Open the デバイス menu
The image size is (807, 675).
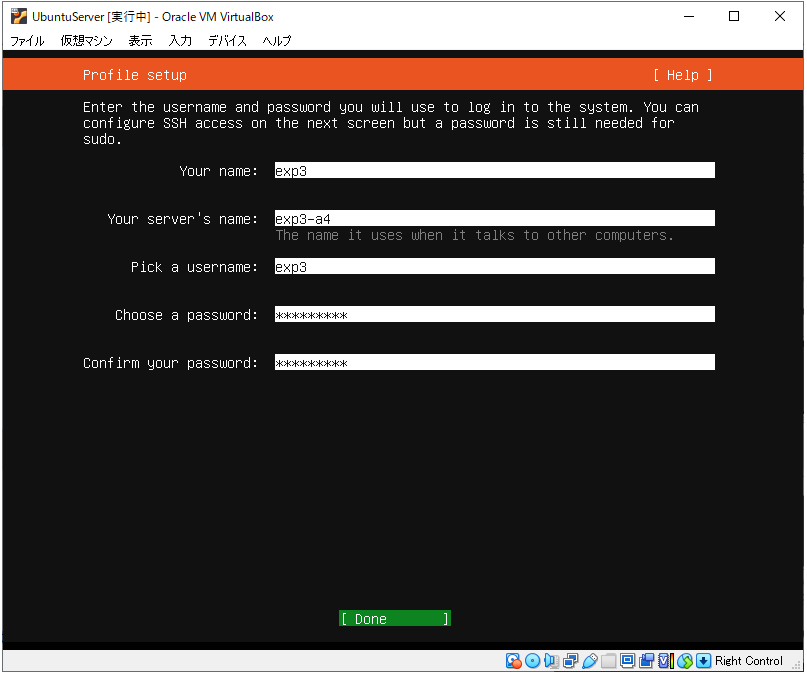227,41
